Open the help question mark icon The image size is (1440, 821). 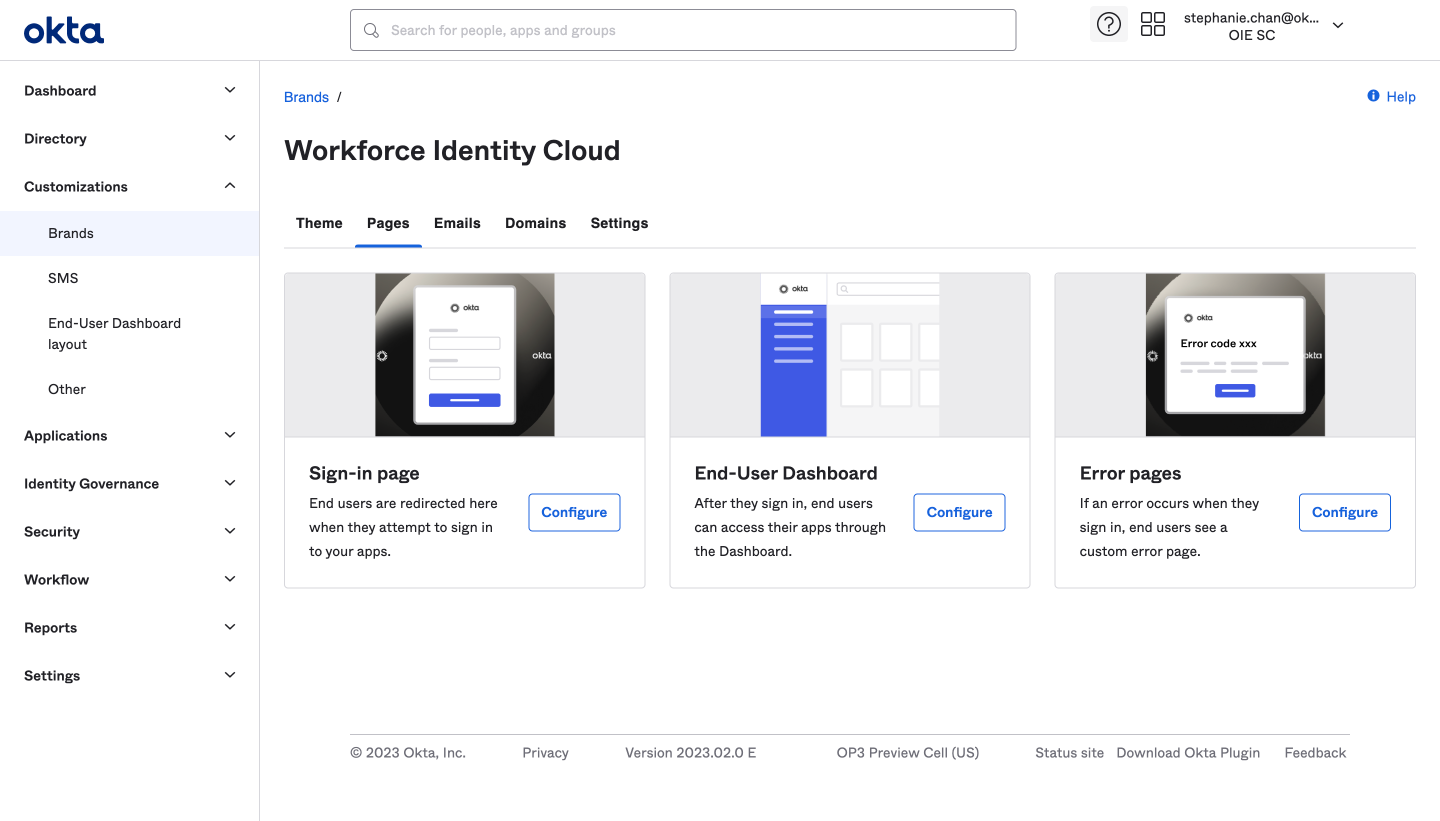pyautogui.click(x=1108, y=25)
